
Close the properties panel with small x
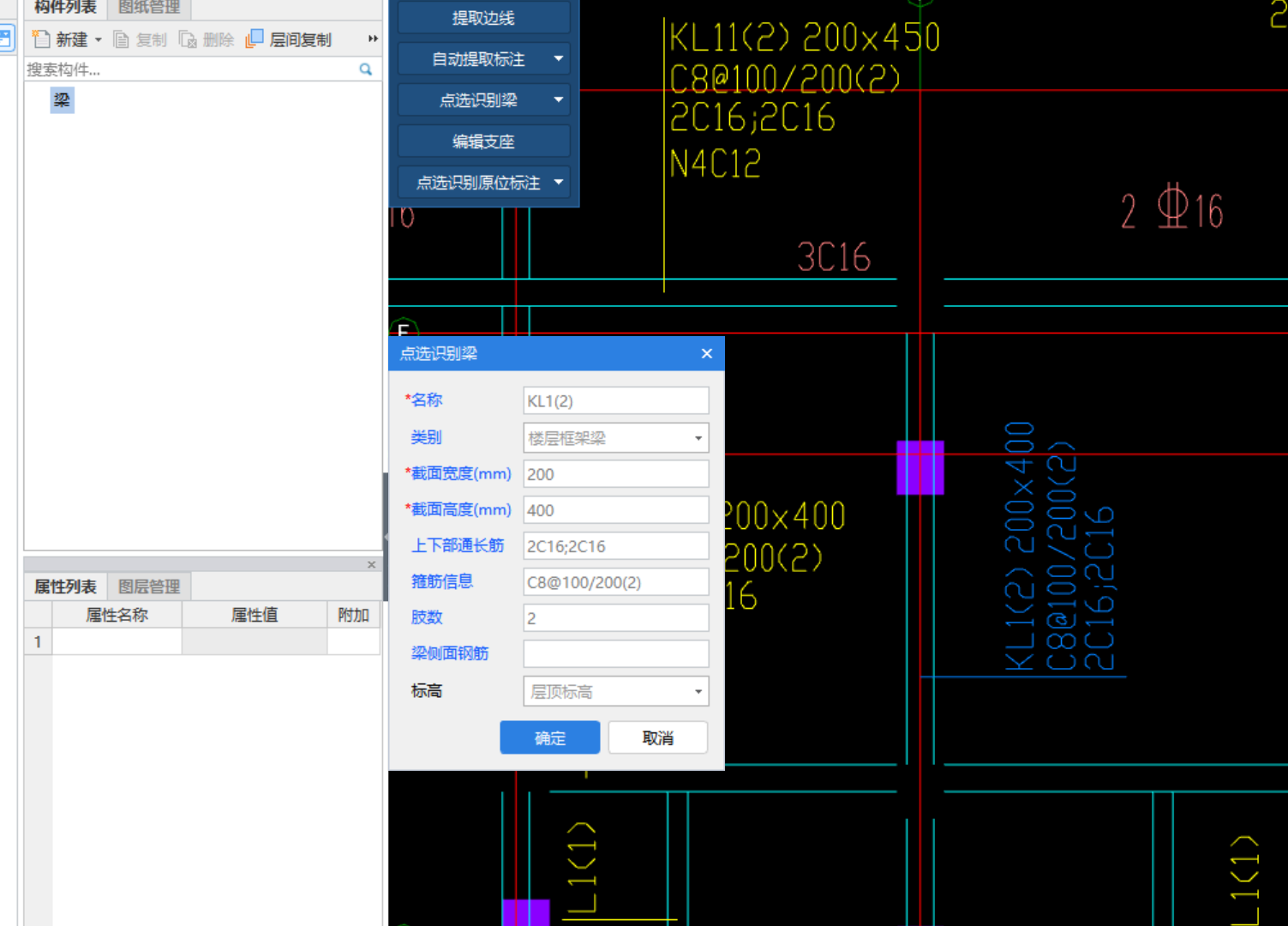tap(371, 564)
